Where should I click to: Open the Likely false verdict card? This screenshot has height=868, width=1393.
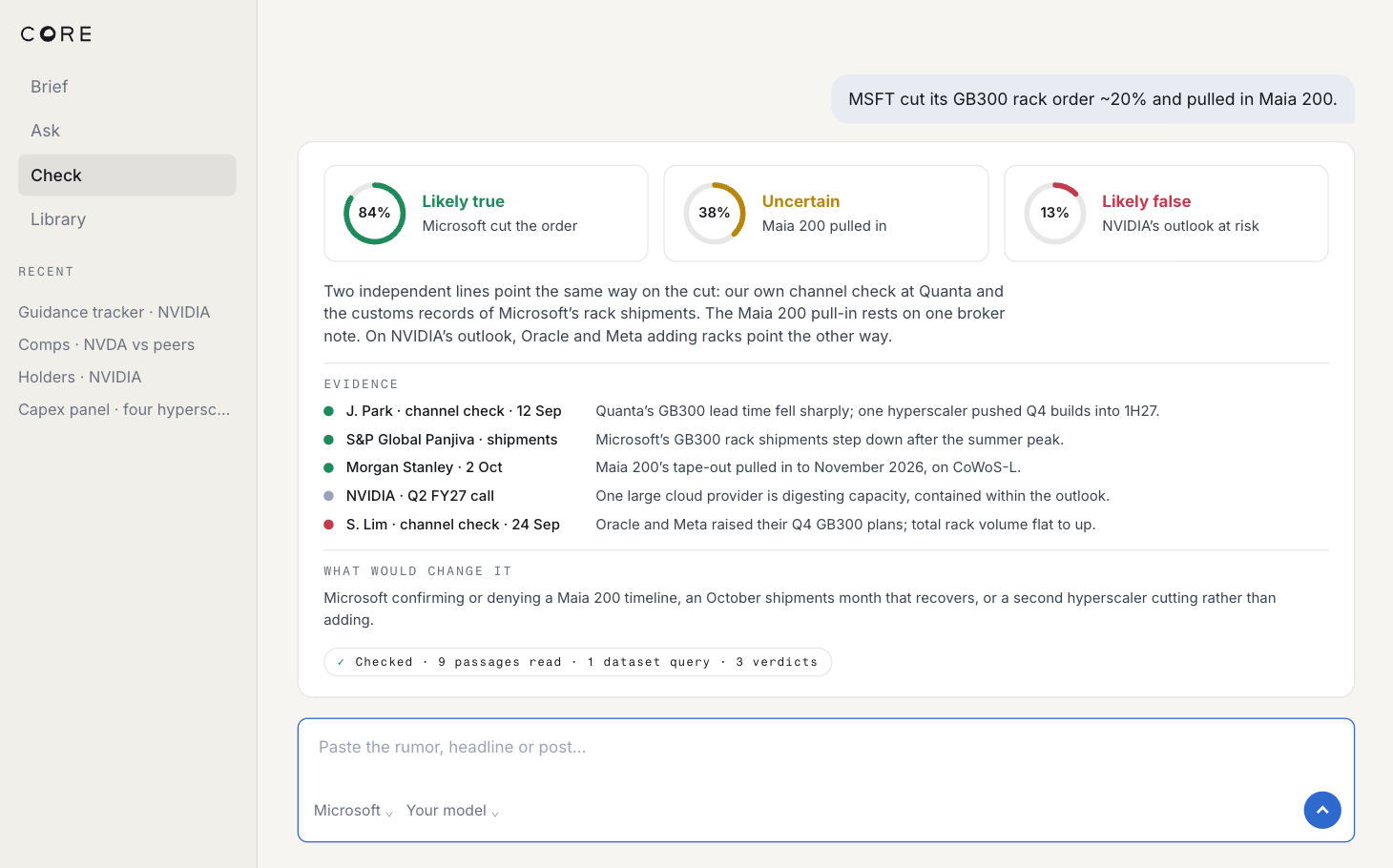point(1166,214)
